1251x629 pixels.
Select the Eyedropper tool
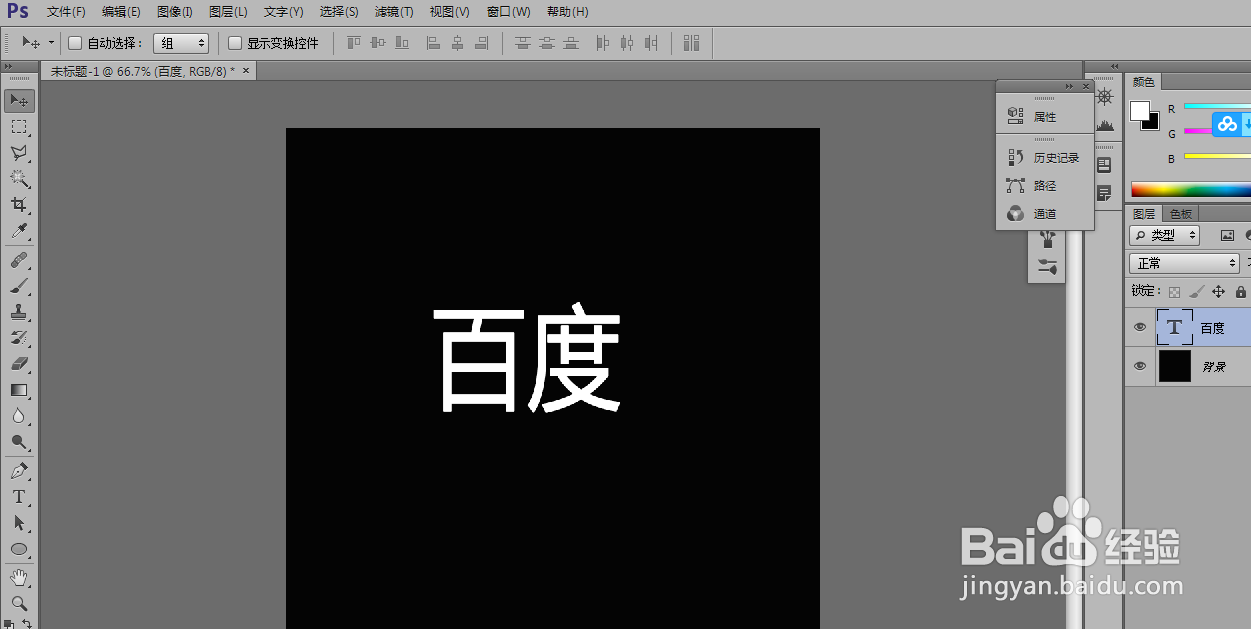pyautogui.click(x=19, y=232)
